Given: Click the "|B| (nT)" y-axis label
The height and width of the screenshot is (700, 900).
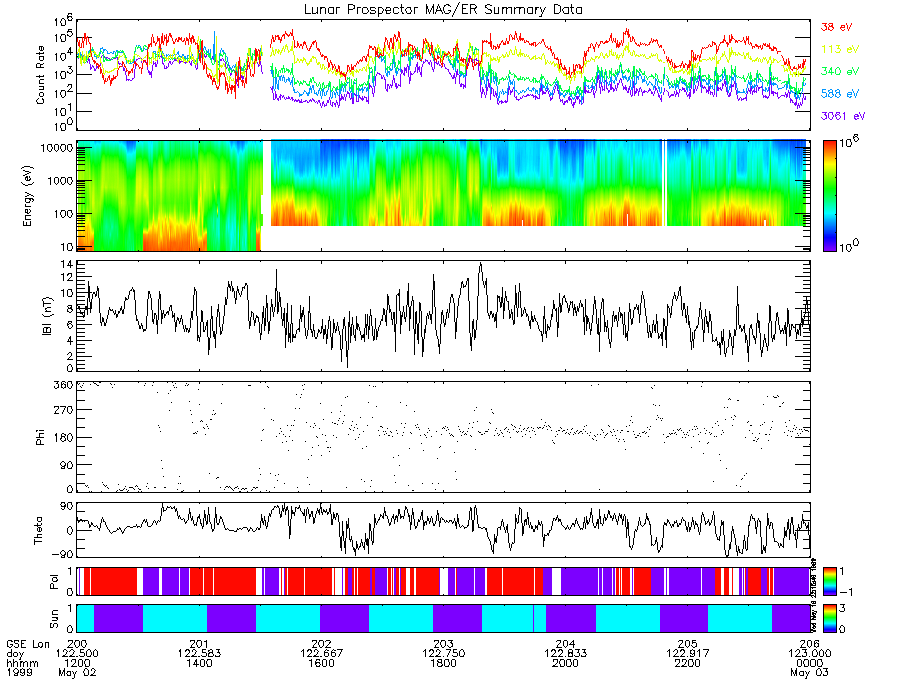Looking at the screenshot, I should pos(47,316).
